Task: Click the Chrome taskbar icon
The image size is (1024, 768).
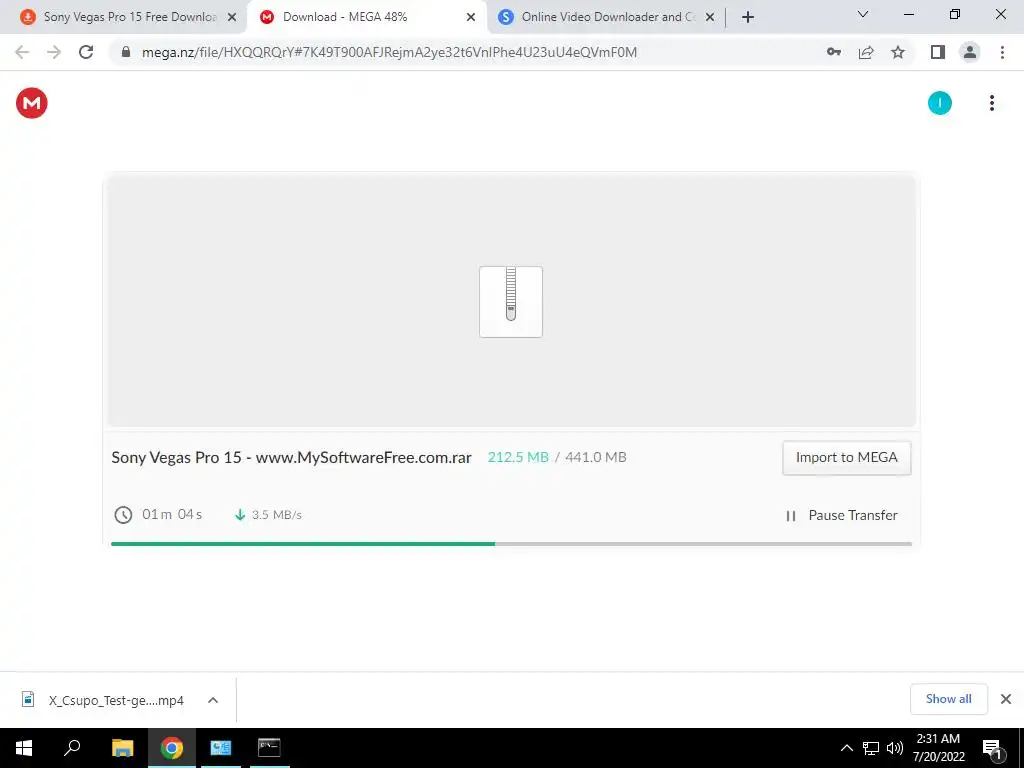Action: pyautogui.click(x=172, y=748)
